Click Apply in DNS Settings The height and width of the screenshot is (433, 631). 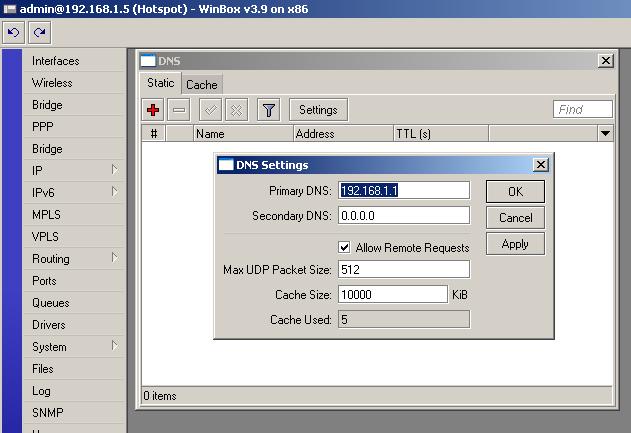click(516, 244)
